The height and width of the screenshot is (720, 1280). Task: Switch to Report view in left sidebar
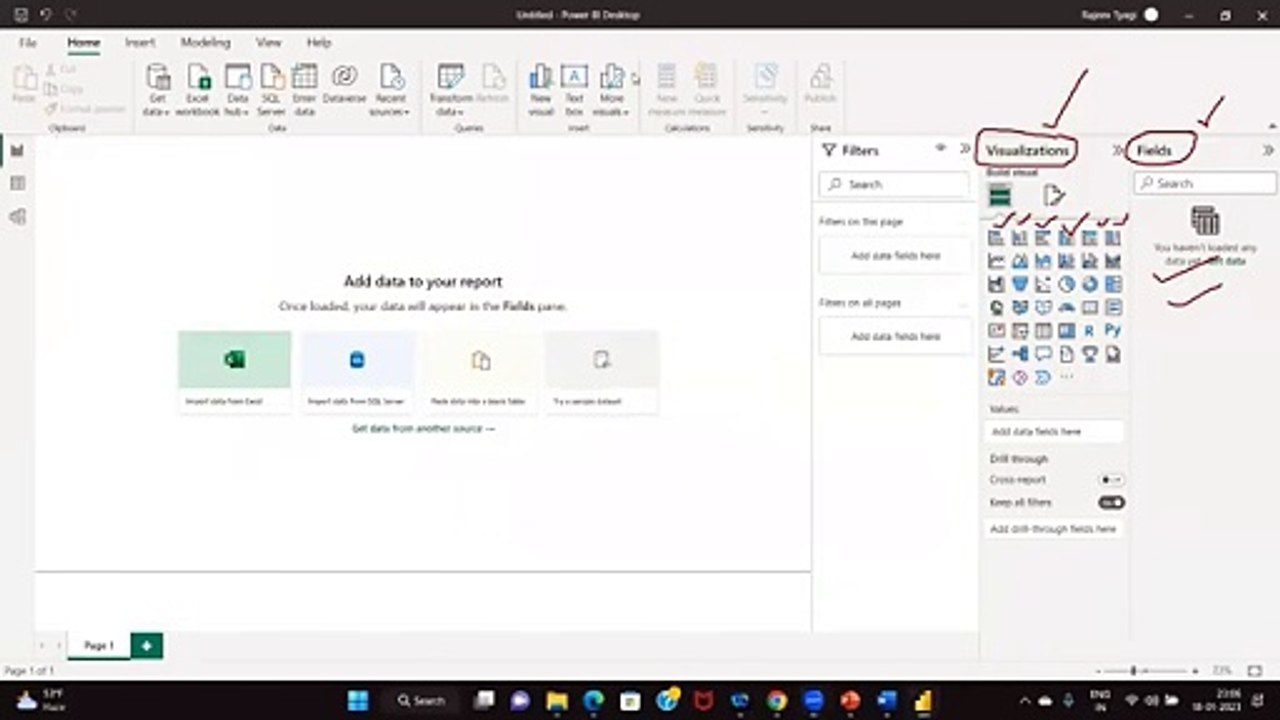tap(17, 150)
